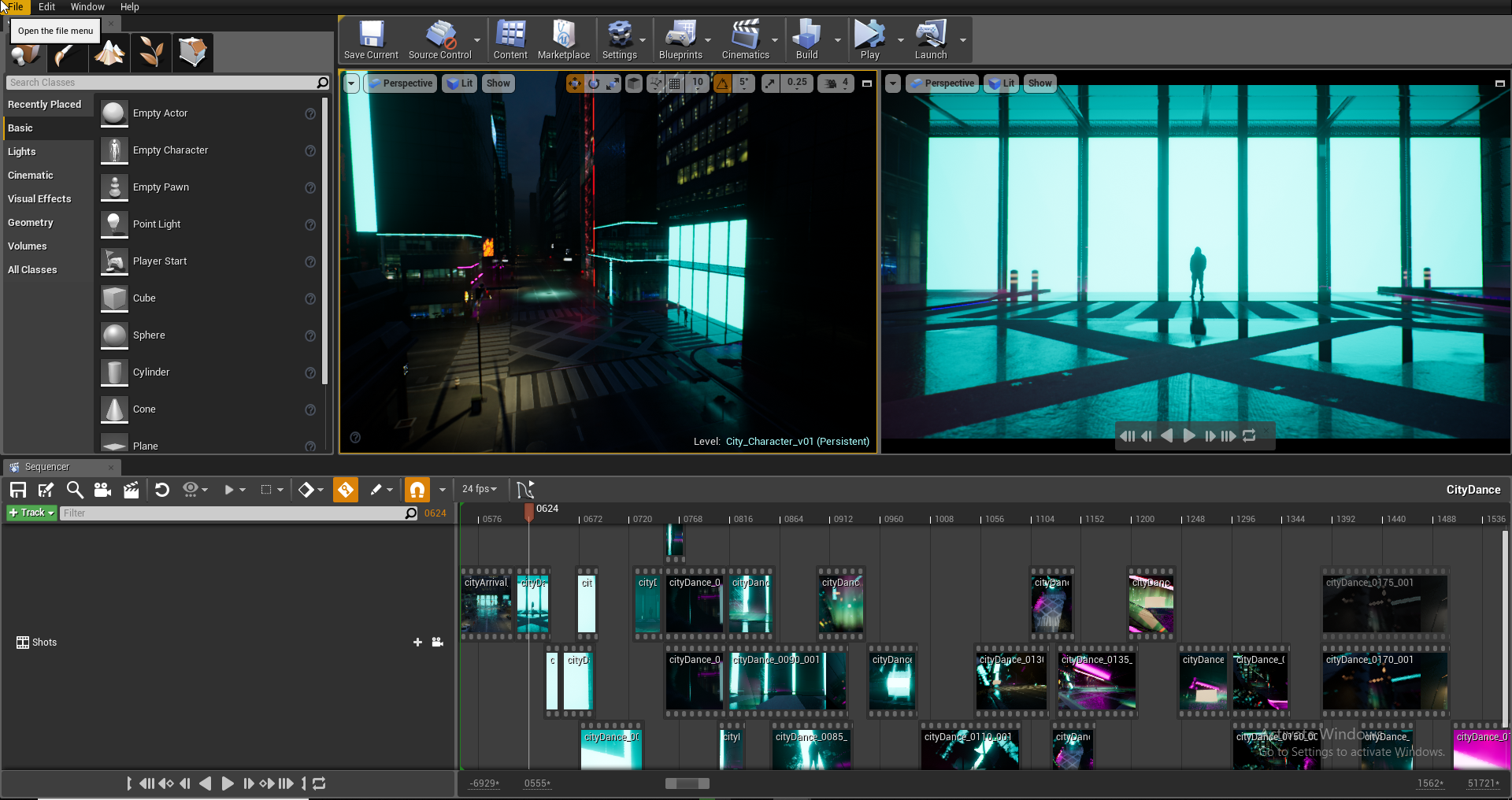Select the Paint mode brush icon
Image resolution: width=1512 pixels, height=800 pixels.
point(66,53)
